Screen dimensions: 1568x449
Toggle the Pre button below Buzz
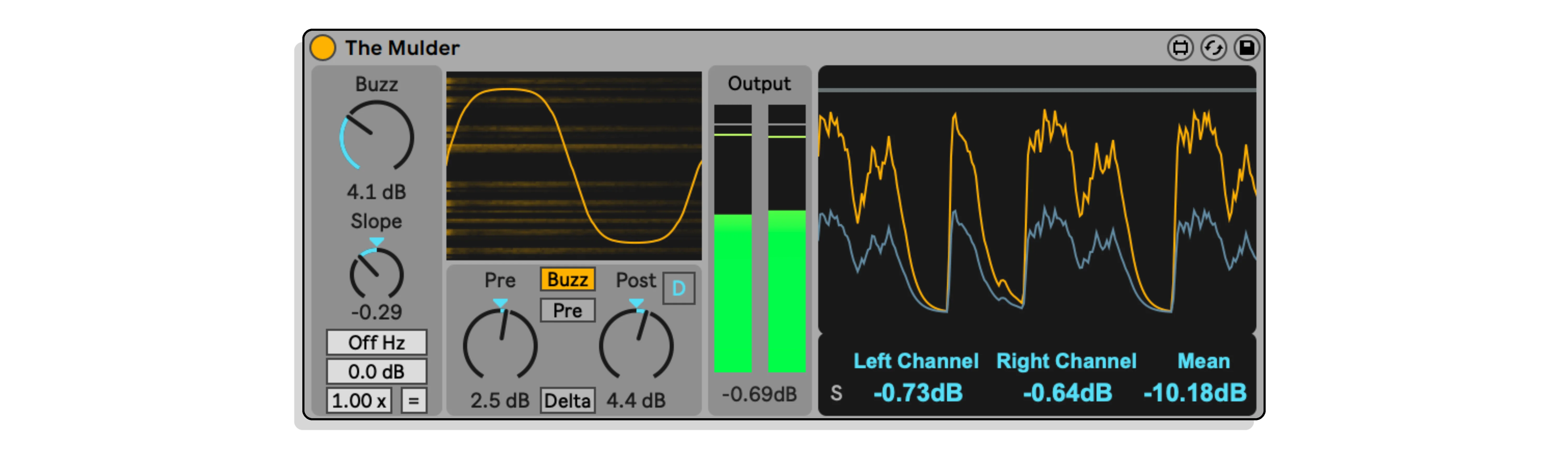coord(567,310)
